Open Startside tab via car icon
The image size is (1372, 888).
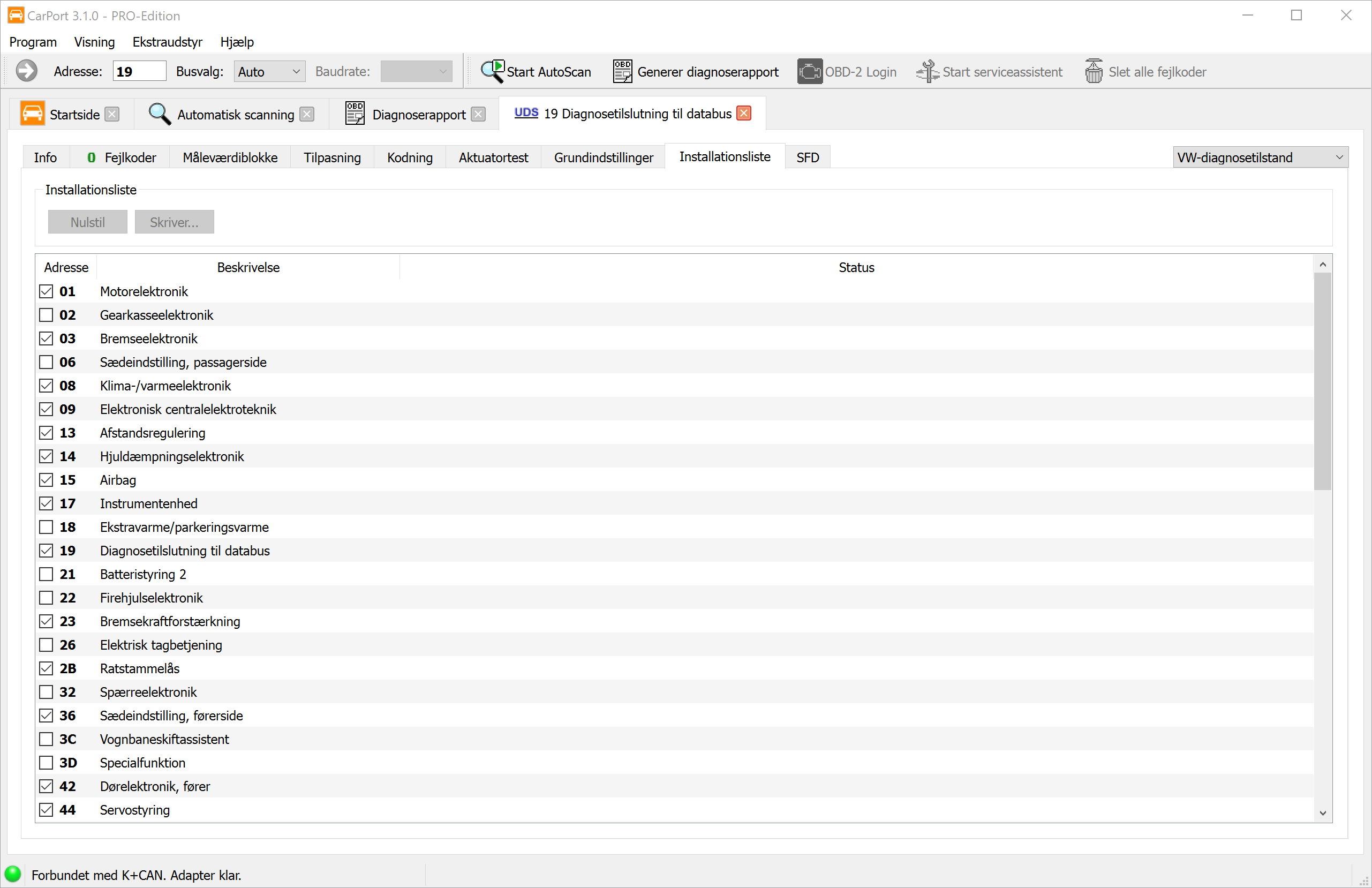32,114
